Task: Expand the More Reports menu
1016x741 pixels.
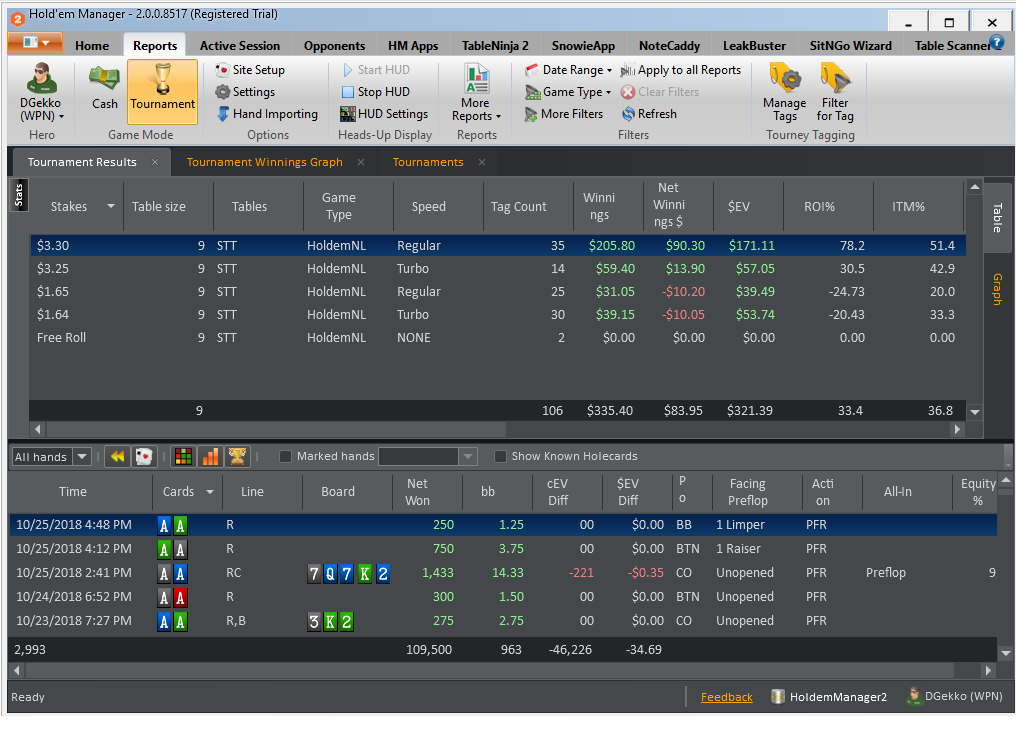Action: click(x=476, y=93)
